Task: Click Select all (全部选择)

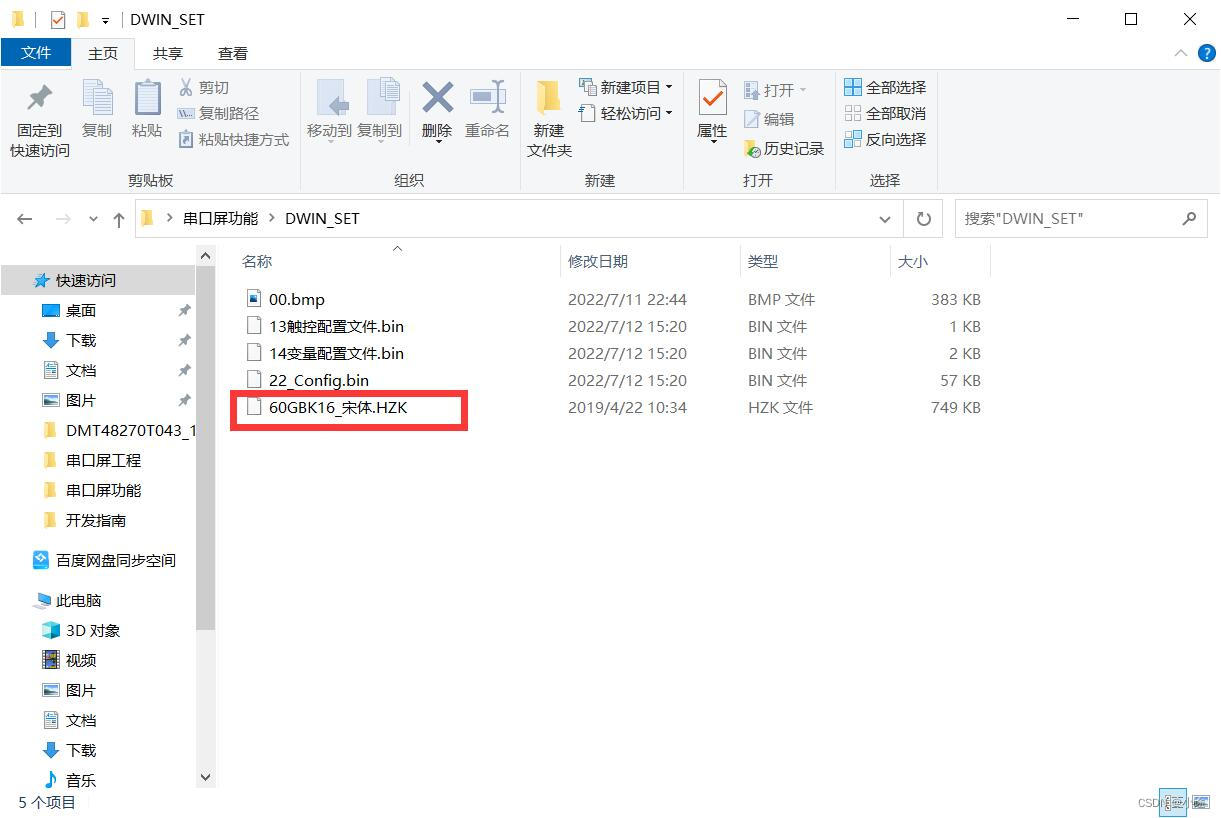Action: coord(885,88)
